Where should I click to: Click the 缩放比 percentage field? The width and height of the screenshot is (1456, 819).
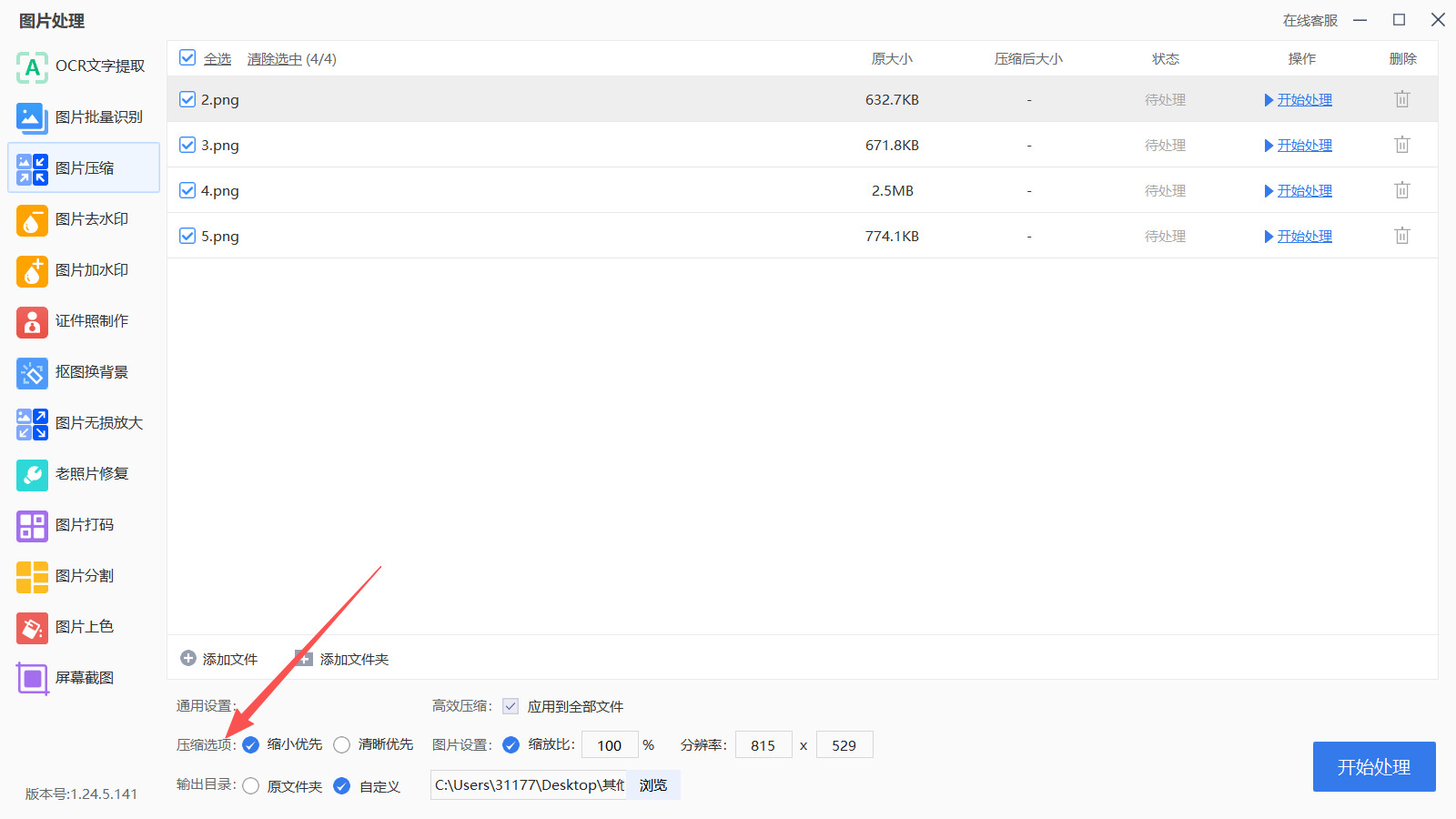click(x=610, y=745)
